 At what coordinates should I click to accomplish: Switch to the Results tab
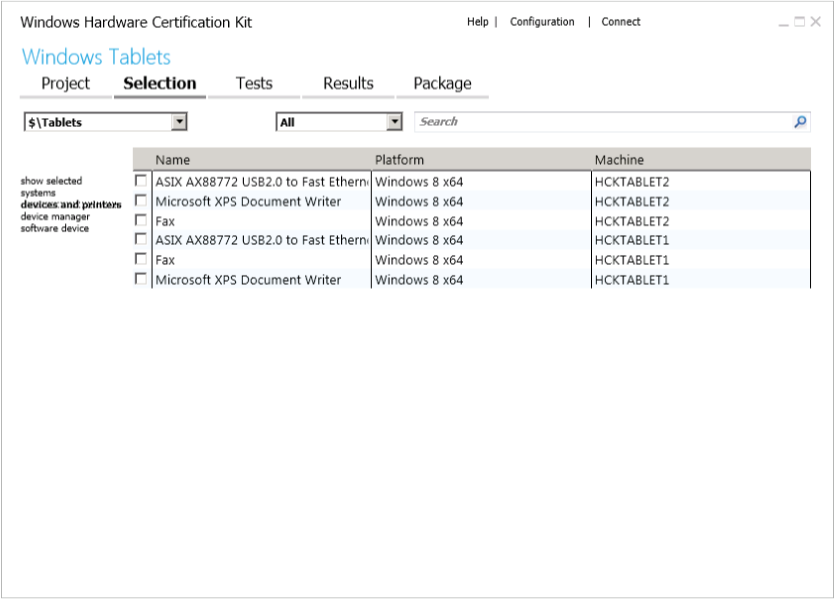(348, 83)
